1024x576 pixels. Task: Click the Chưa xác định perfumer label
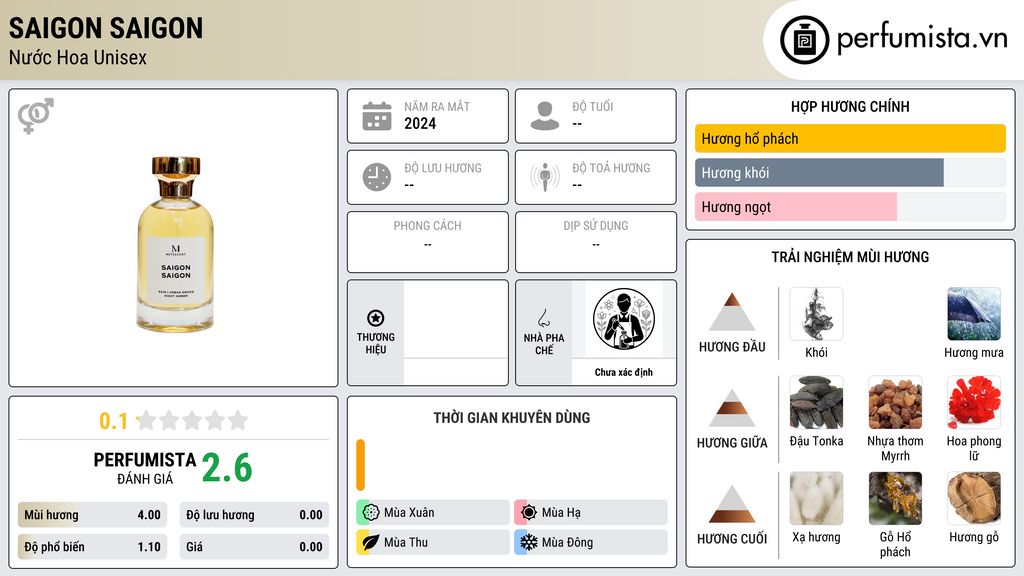coord(624,372)
